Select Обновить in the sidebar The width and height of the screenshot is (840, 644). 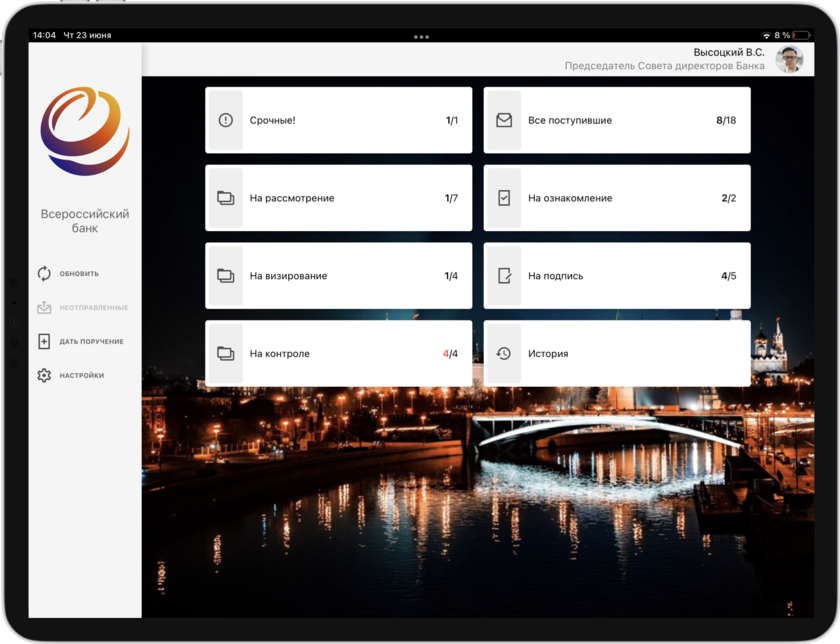coord(79,273)
